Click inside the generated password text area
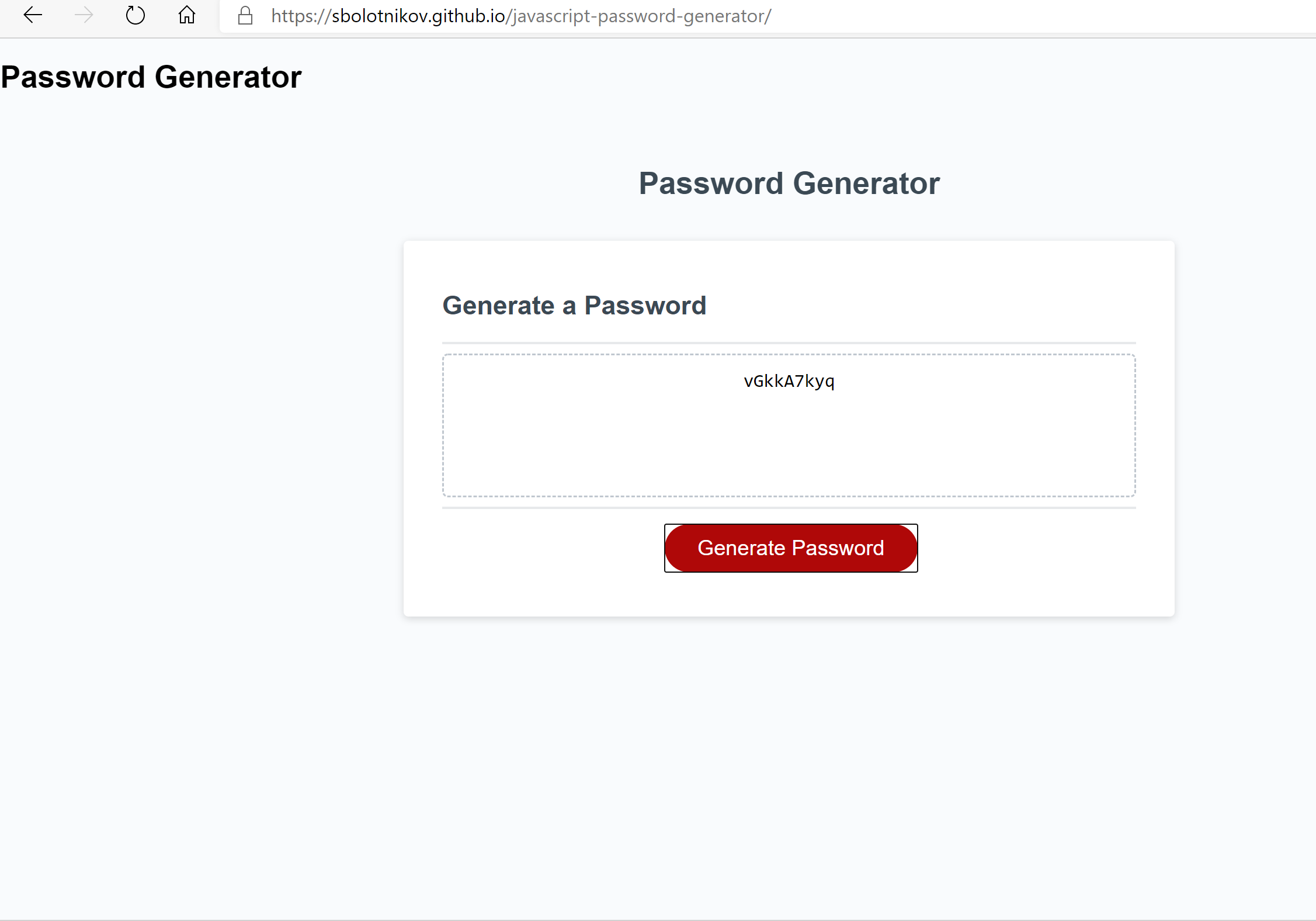1316x921 pixels. coord(789,425)
